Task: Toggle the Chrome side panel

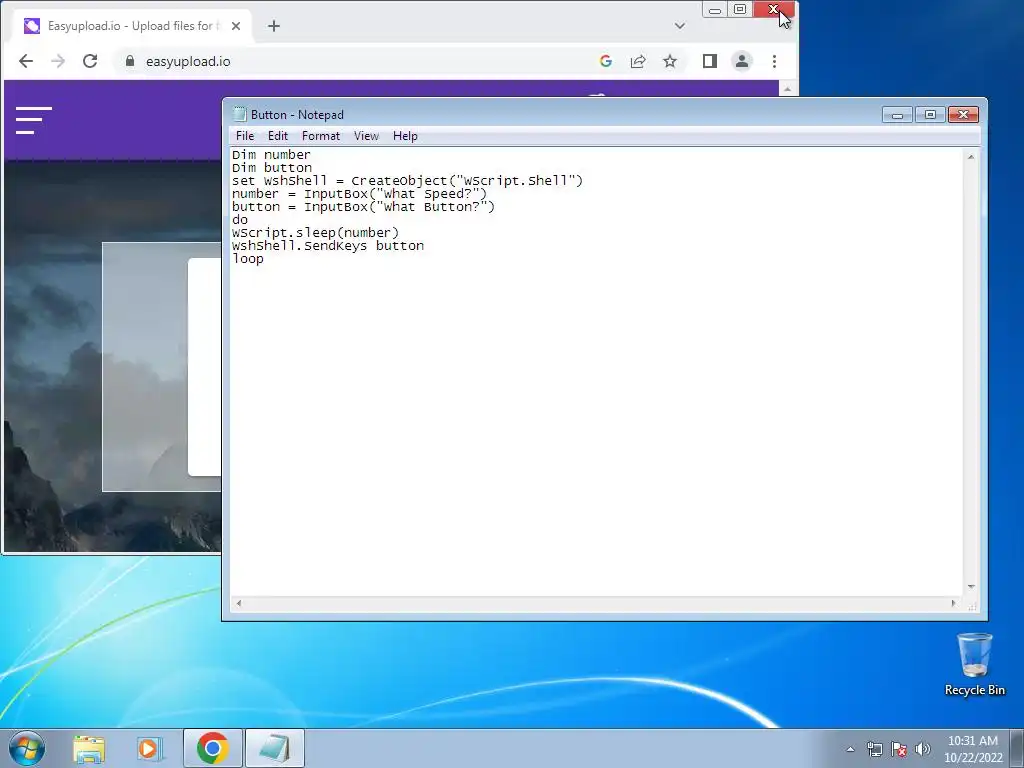Action: click(x=710, y=61)
